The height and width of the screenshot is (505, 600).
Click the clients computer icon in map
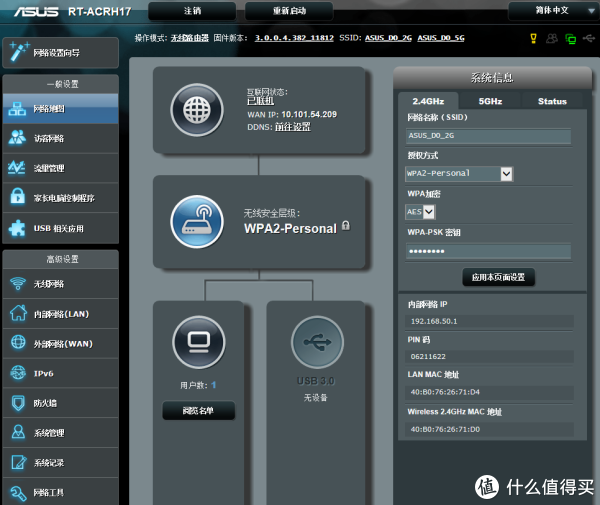pos(199,342)
